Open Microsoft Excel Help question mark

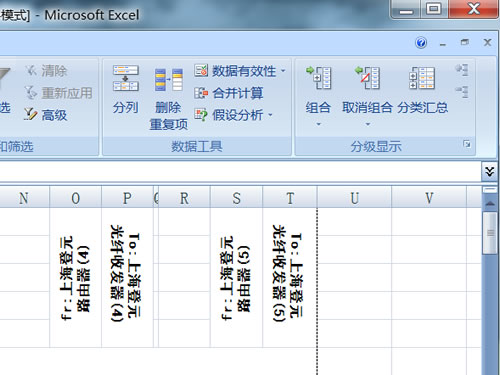point(421,43)
